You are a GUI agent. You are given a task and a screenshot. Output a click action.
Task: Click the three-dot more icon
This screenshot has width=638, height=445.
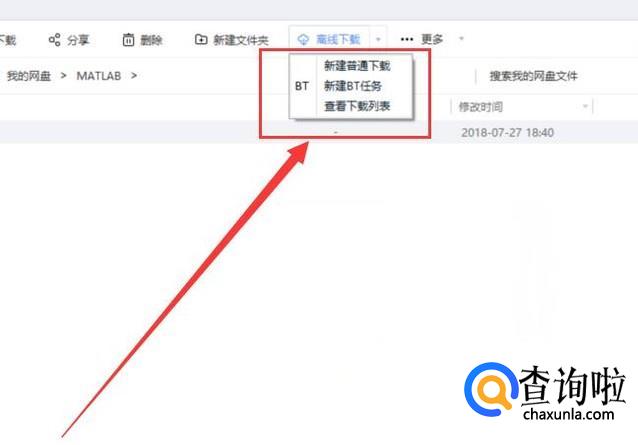(x=407, y=39)
